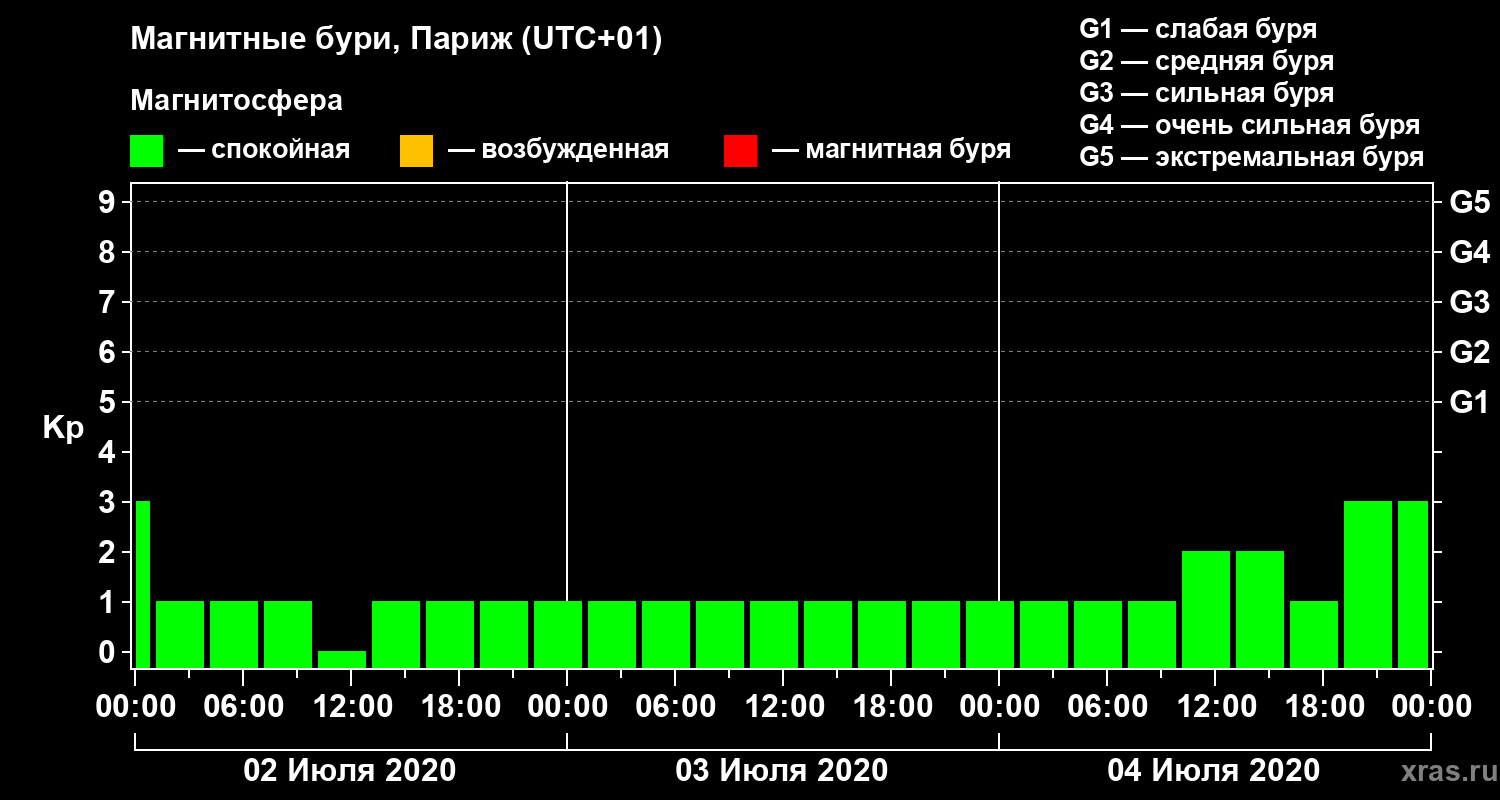Click the right axis label 'G3'
The width and height of the screenshot is (1500, 800).
pos(1470,302)
